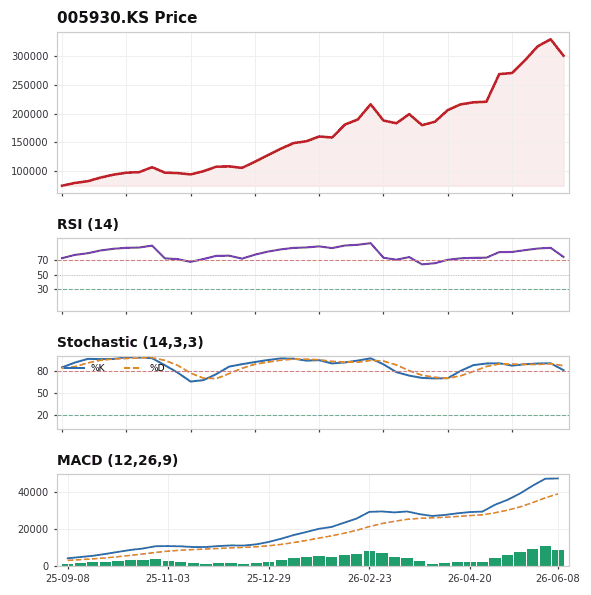Click the 26-04-20 date label
591x595 pixels.
[x=470, y=579]
